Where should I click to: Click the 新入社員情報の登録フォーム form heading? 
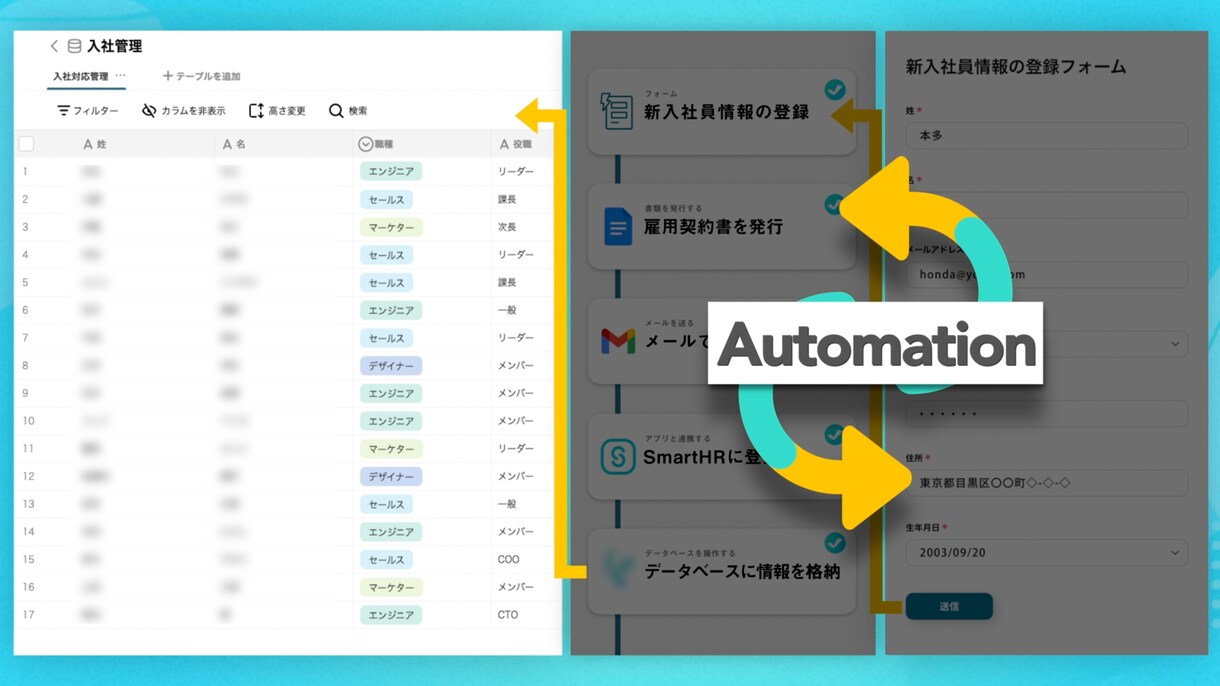(x=1016, y=67)
